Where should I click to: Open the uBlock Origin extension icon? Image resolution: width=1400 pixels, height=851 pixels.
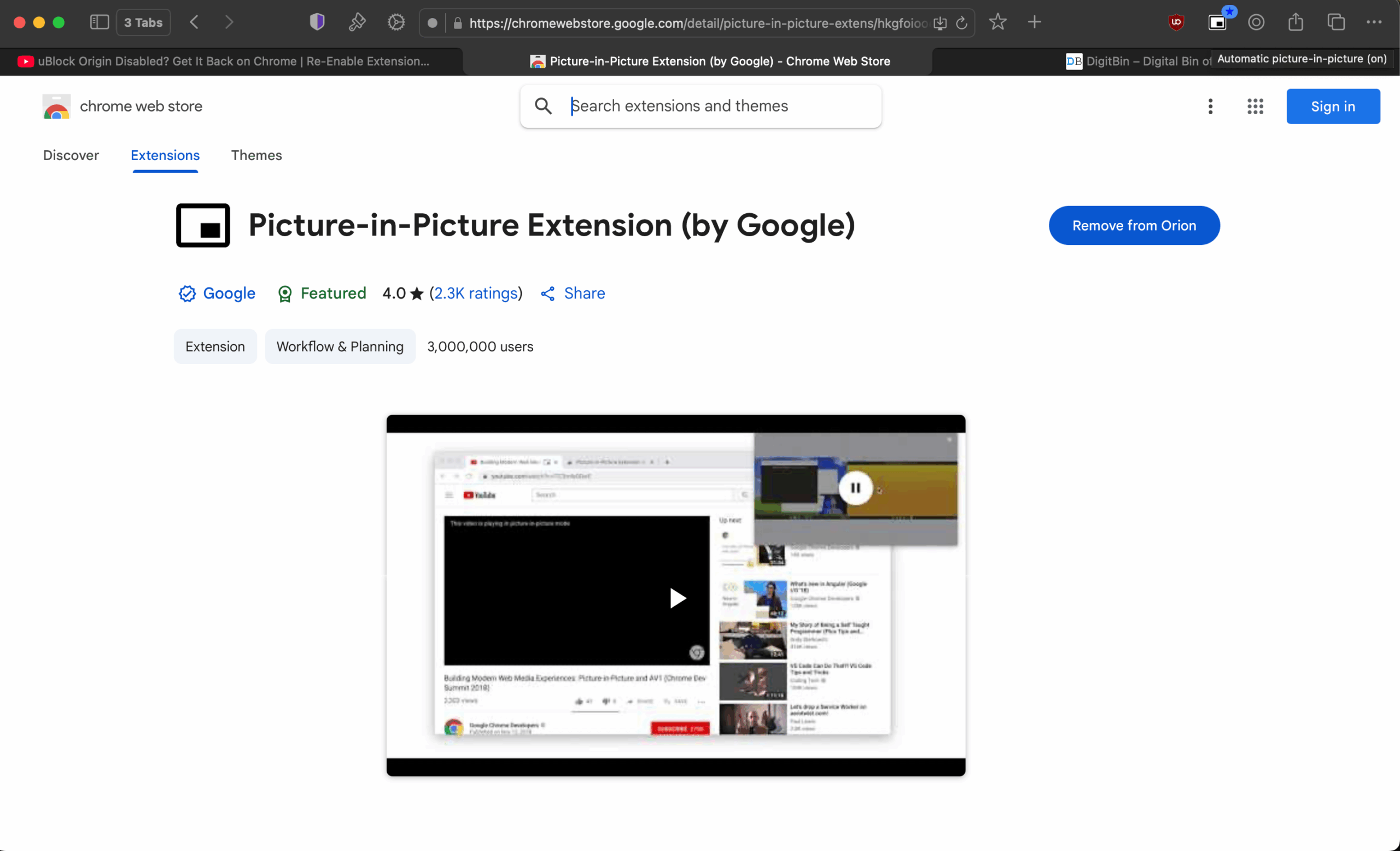(x=1176, y=22)
